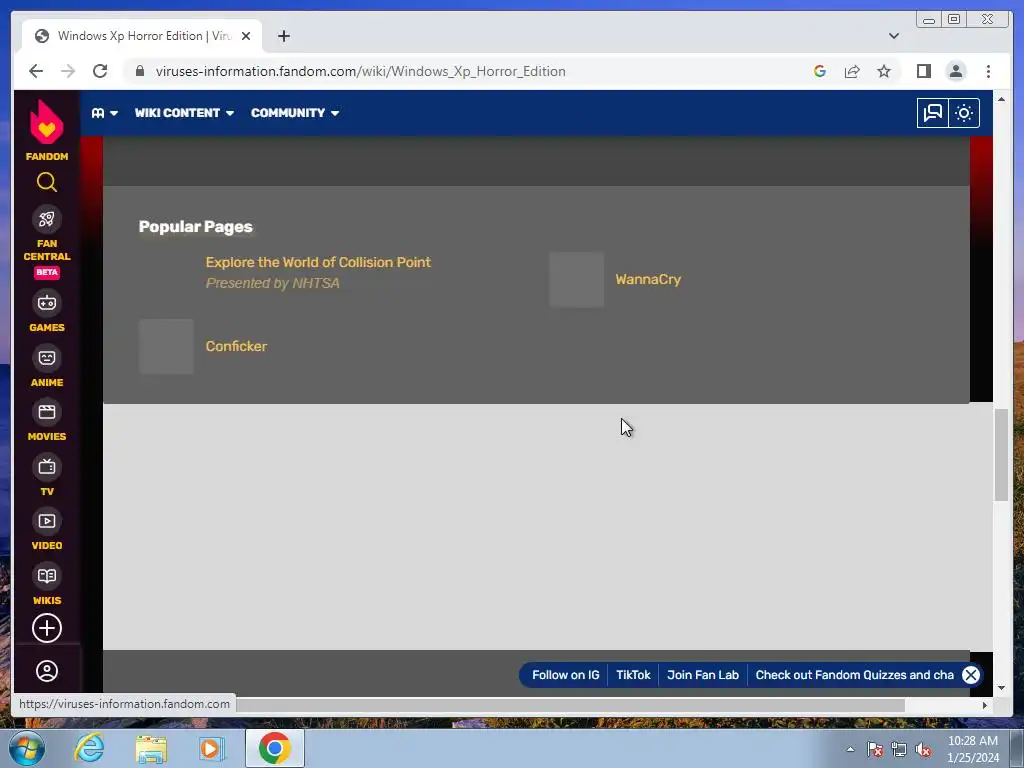The width and height of the screenshot is (1024, 768).
Task: Open the network tray icon
Action: [899, 750]
